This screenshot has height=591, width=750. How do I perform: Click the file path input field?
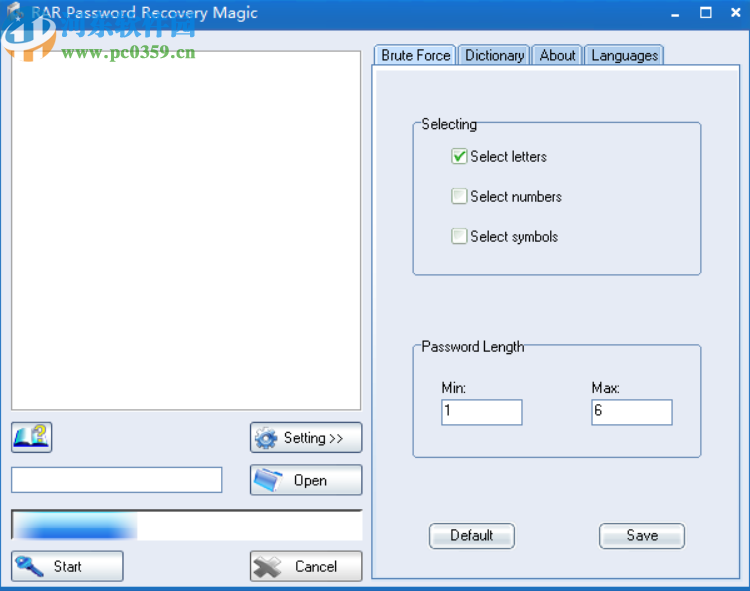[x=117, y=480]
